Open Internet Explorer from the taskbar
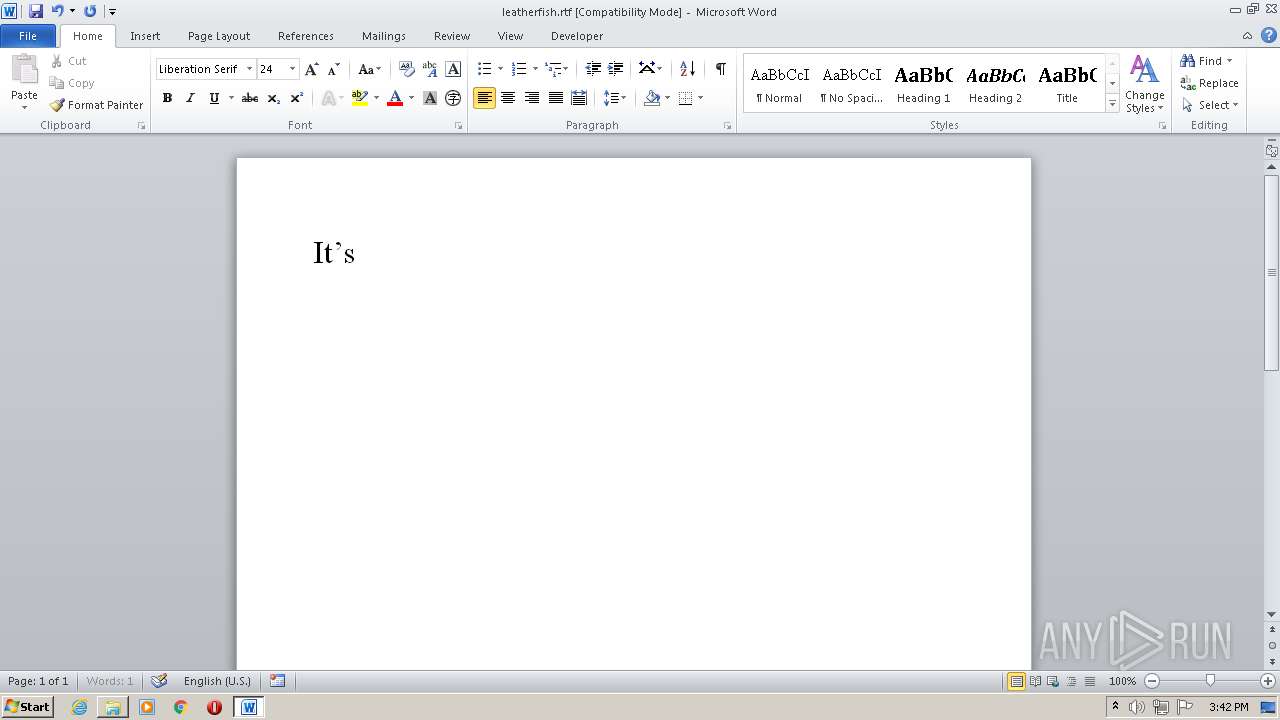 coord(79,707)
